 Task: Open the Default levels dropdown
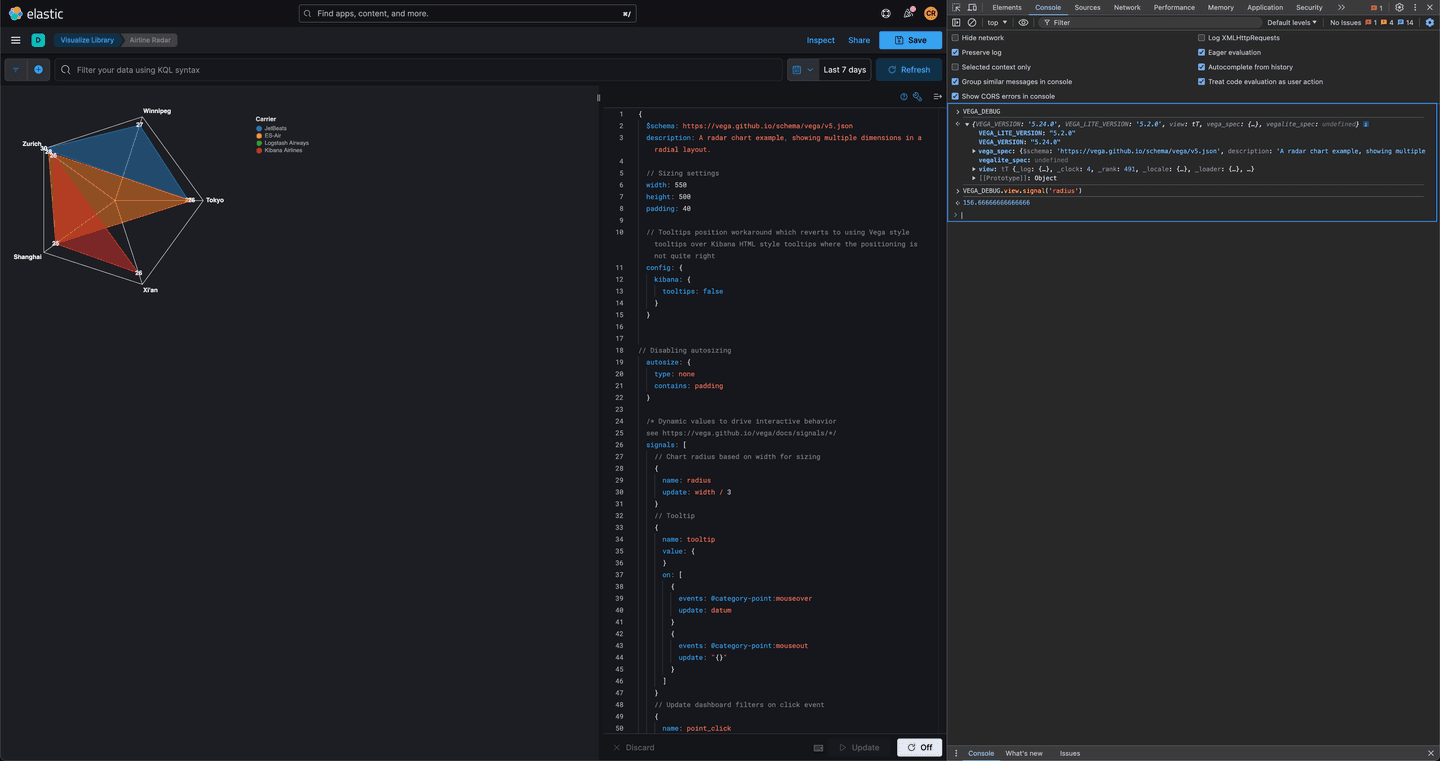coord(1290,22)
